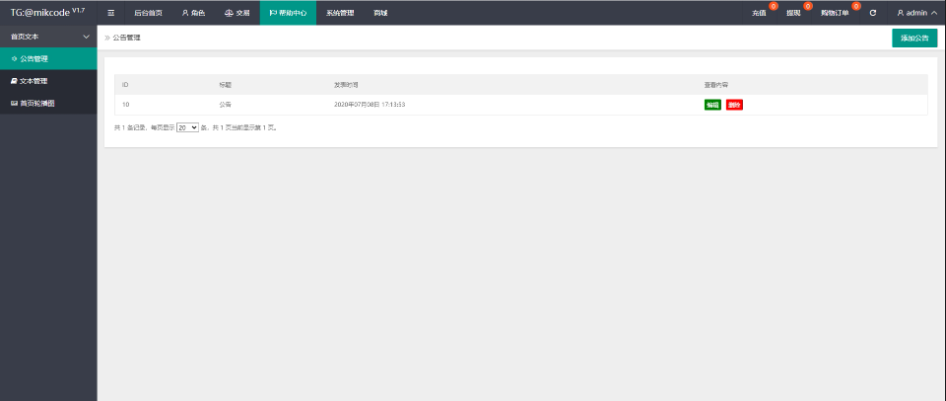Open the 角色 navigation menu
This screenshot has width=946, height=401.
[x=193, y=13]
